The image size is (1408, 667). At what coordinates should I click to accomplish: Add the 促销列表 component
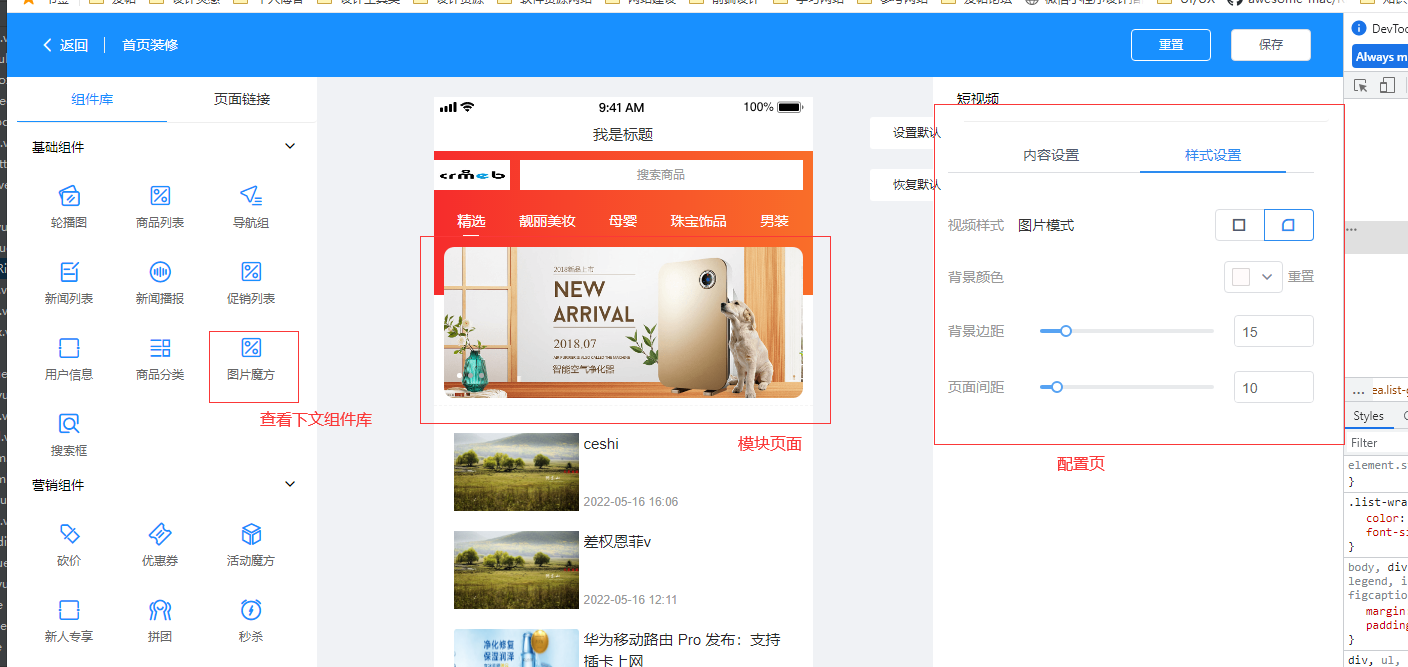click(x=251, y=282)
